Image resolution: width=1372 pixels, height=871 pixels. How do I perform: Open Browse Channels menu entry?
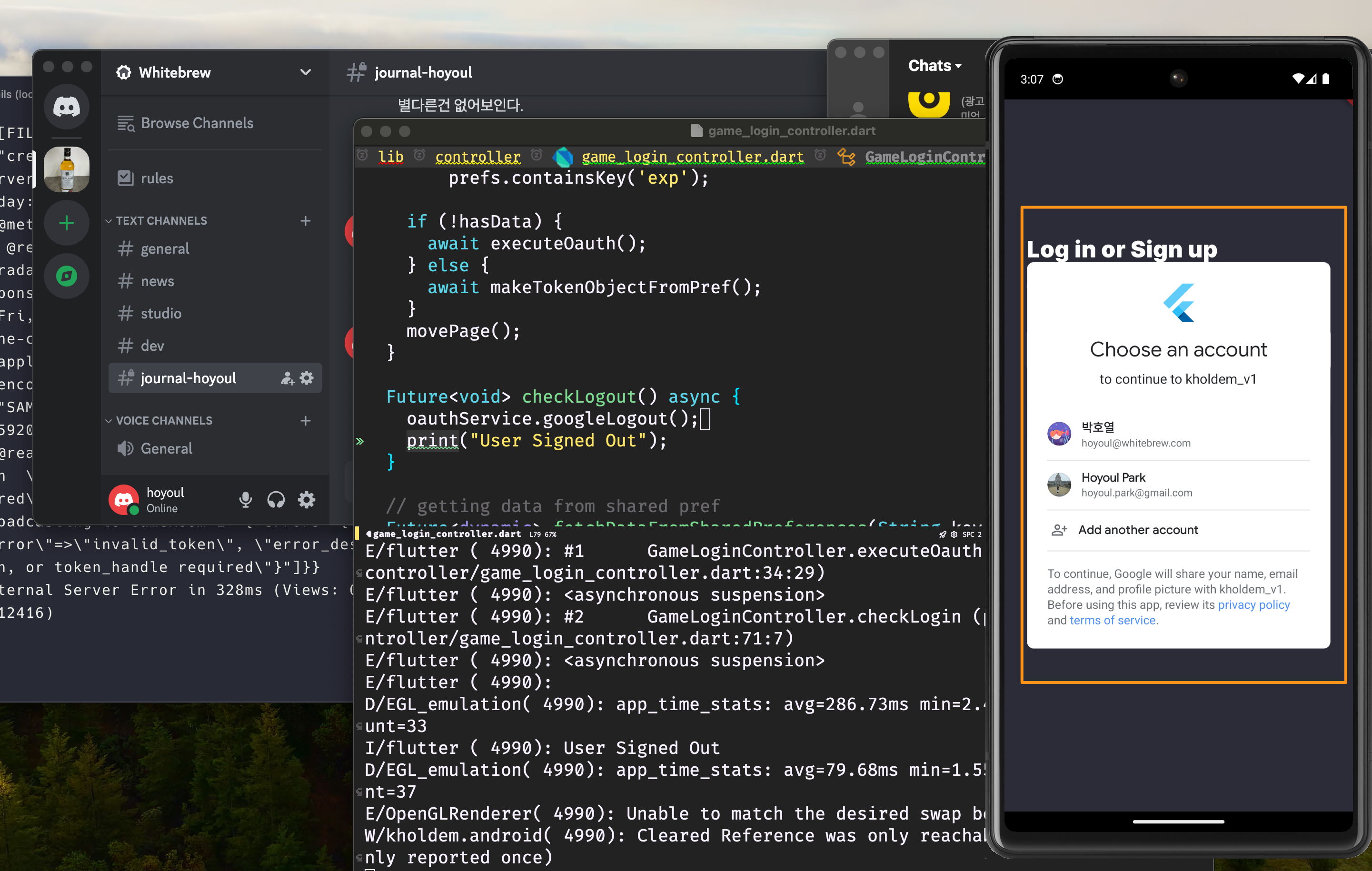coord(197,123)
